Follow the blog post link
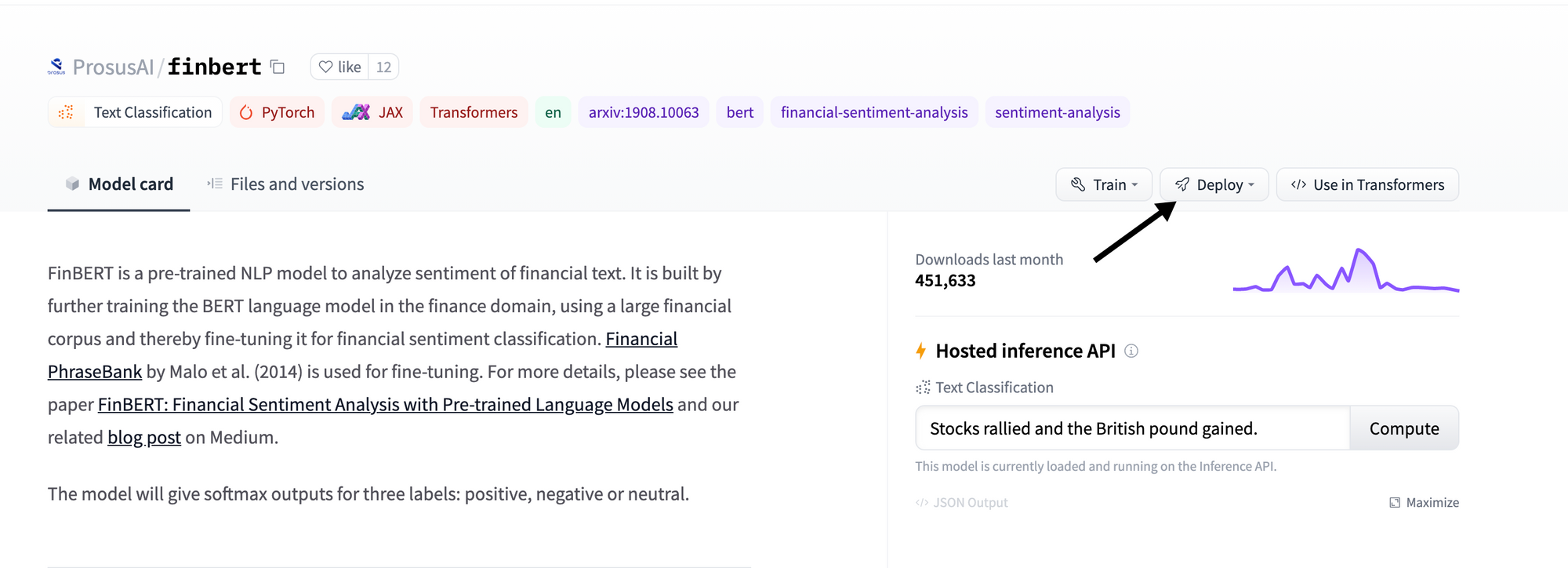1568x568 pixels. click(x=144, y=438)
